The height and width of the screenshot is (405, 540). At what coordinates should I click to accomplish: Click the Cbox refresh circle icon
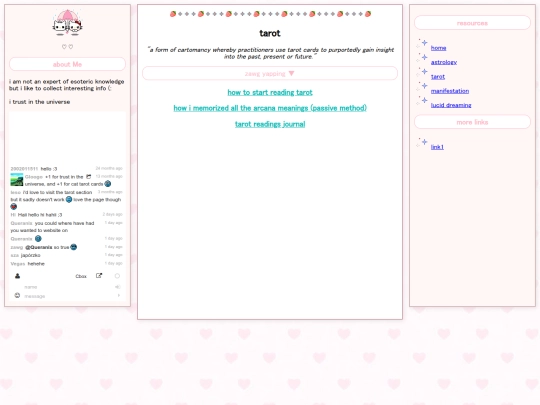tap(117, 276)
